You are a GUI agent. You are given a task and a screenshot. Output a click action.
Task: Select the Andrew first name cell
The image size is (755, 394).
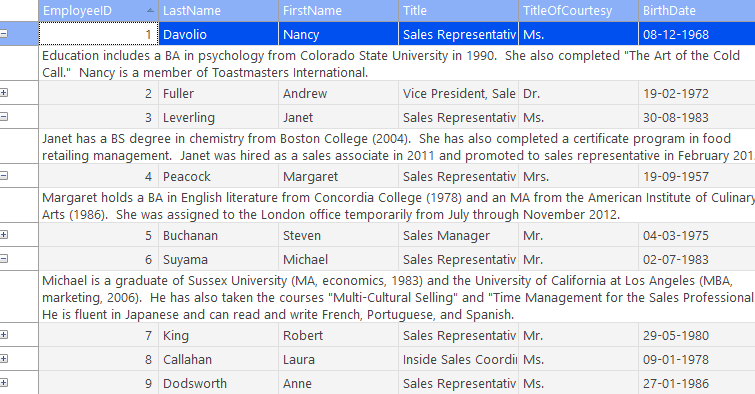point(338,93)
